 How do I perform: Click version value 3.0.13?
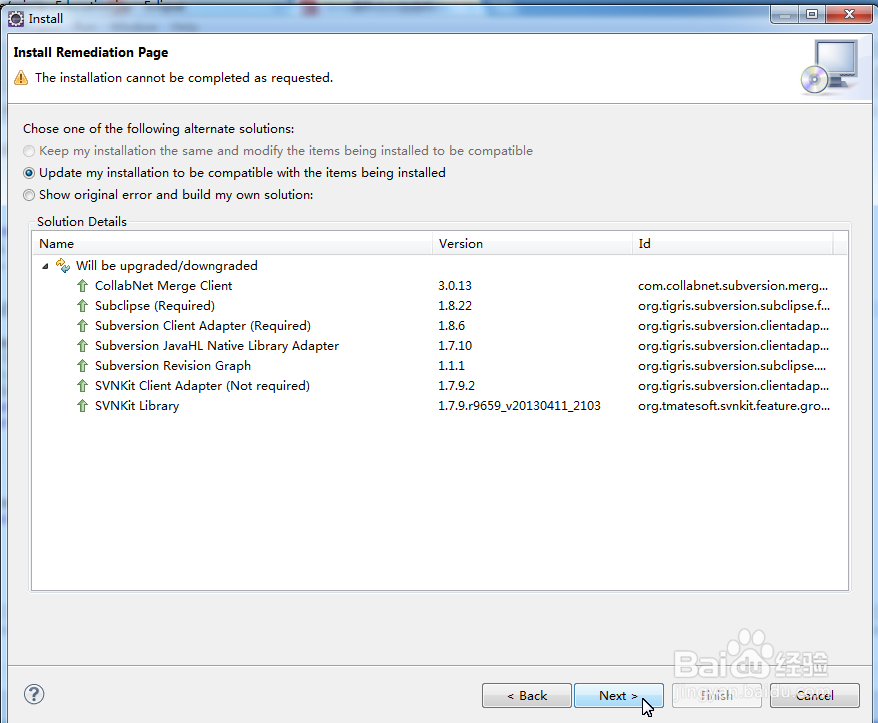pyautogui.click(x=455, y=286)
